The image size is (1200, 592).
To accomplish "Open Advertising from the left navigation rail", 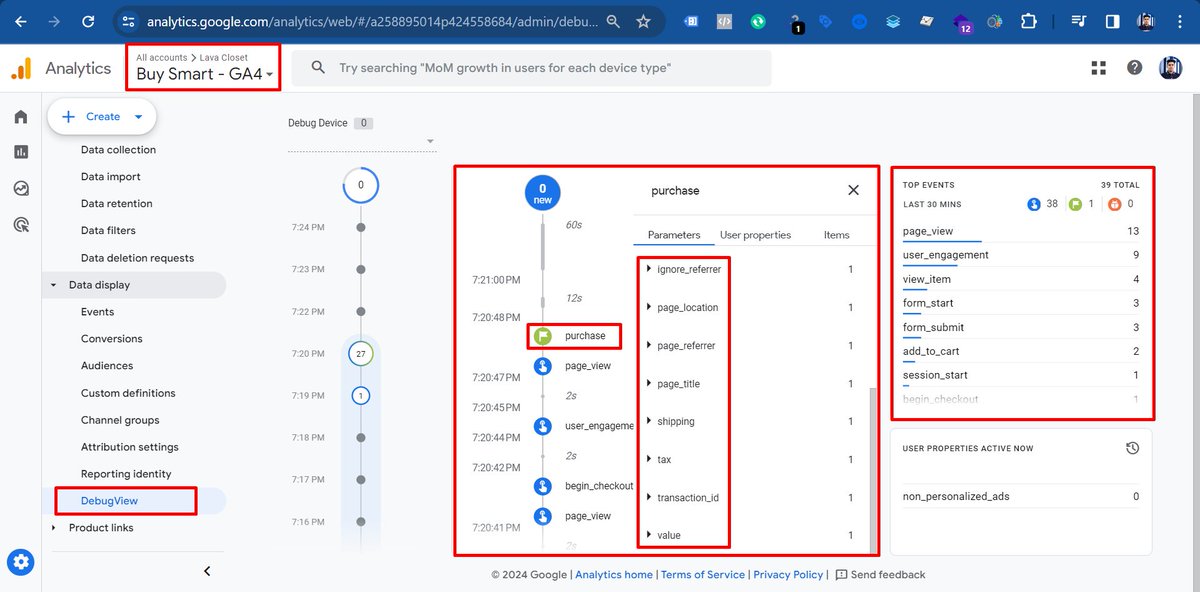I will [21, 224].
